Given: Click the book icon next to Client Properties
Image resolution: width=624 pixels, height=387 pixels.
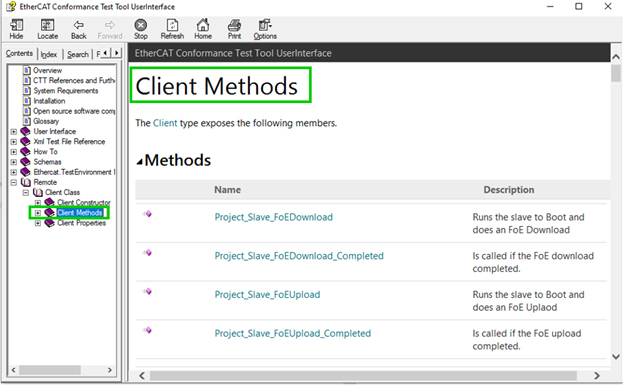Looking at the screenshot, I should click(x=49, y=223).
